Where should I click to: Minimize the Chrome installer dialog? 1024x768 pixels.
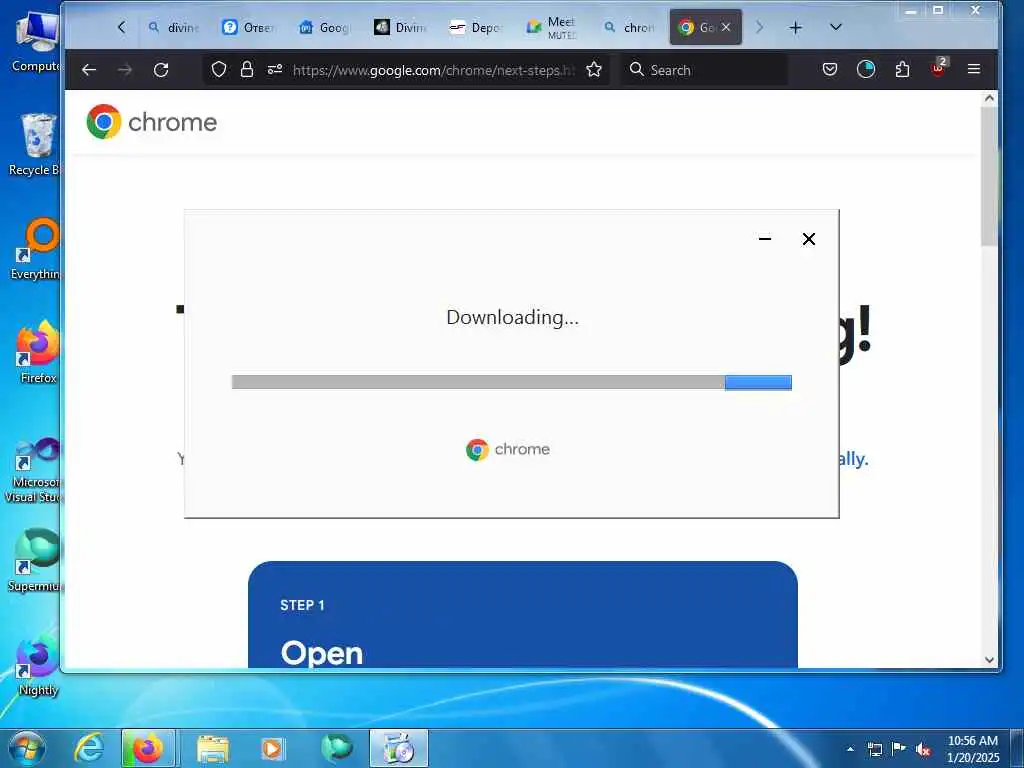click(x=765, y=239)
